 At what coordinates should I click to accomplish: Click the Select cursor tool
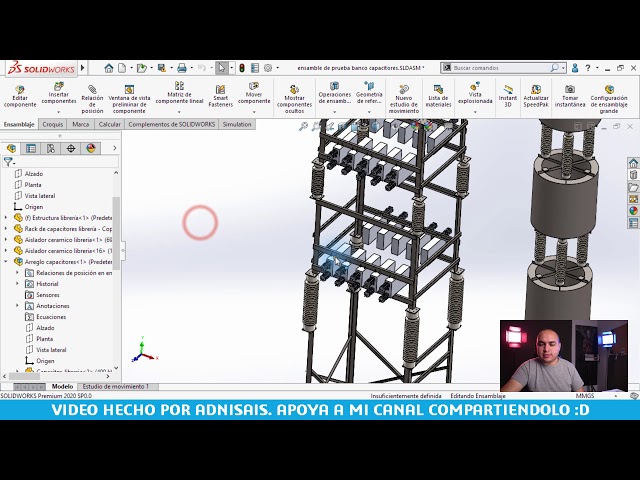tap(222, 68)
